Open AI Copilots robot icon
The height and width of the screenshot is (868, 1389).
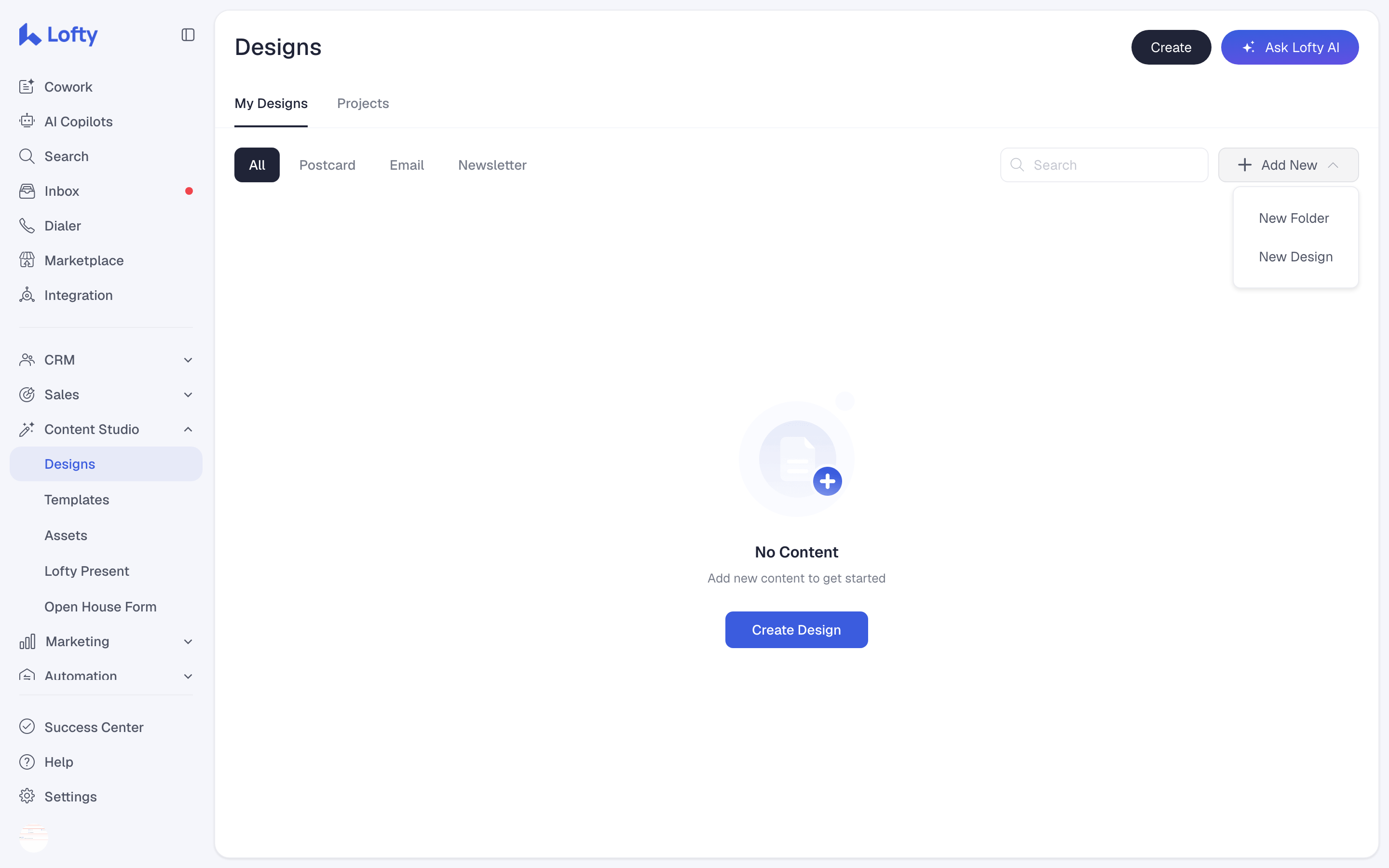[x=27, y=121]
